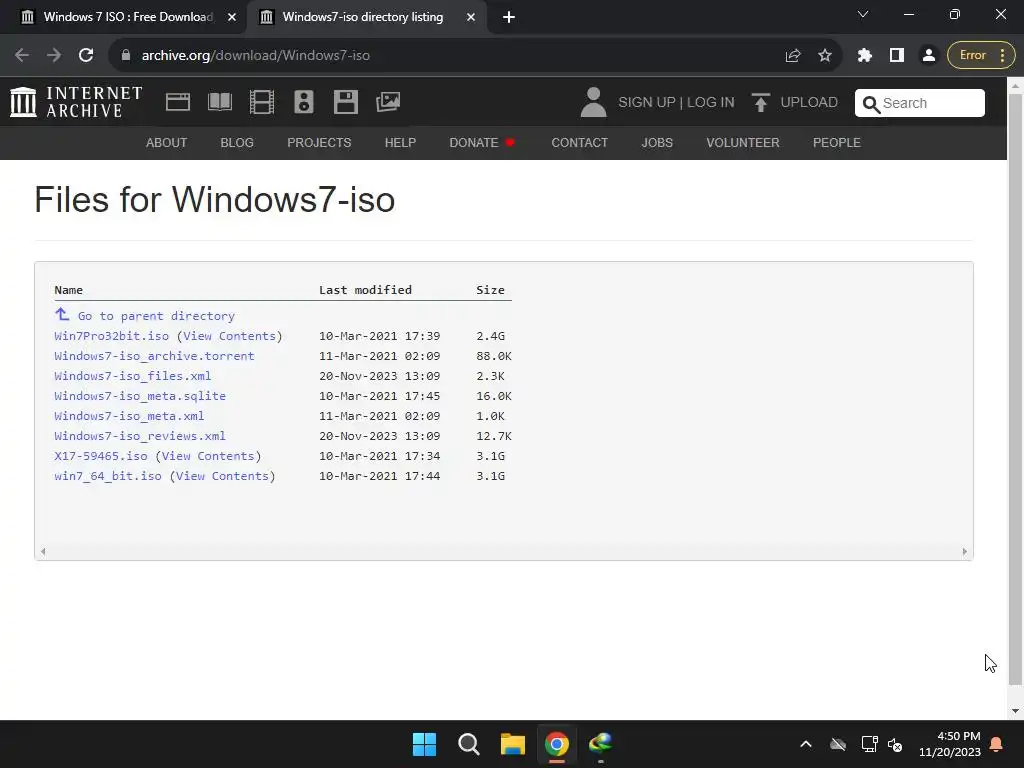The height and width of the screenshot is (768, 1024).
Task: Click the UPLOAD text link
Action: [809, 103]
